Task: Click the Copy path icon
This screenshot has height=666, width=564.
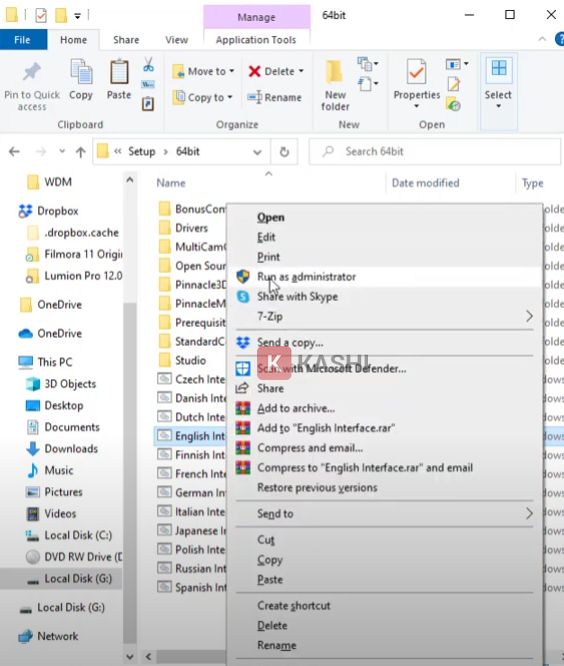Action: tap(148, 85)
